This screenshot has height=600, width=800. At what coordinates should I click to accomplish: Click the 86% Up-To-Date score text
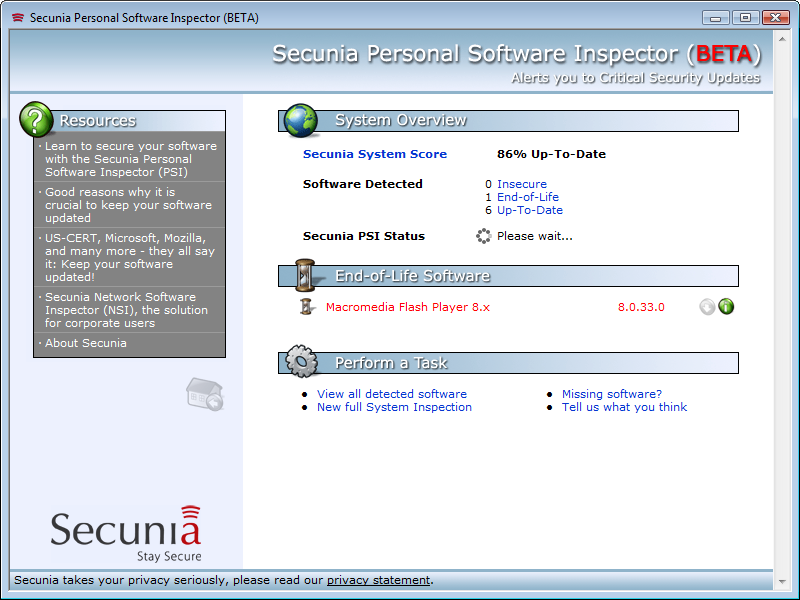552,154
